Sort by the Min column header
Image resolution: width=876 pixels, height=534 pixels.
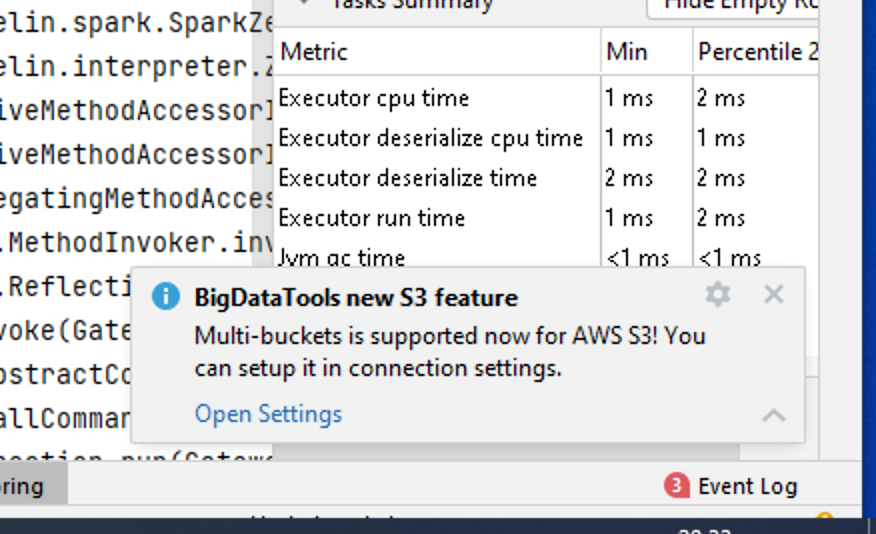coord(627,52)
